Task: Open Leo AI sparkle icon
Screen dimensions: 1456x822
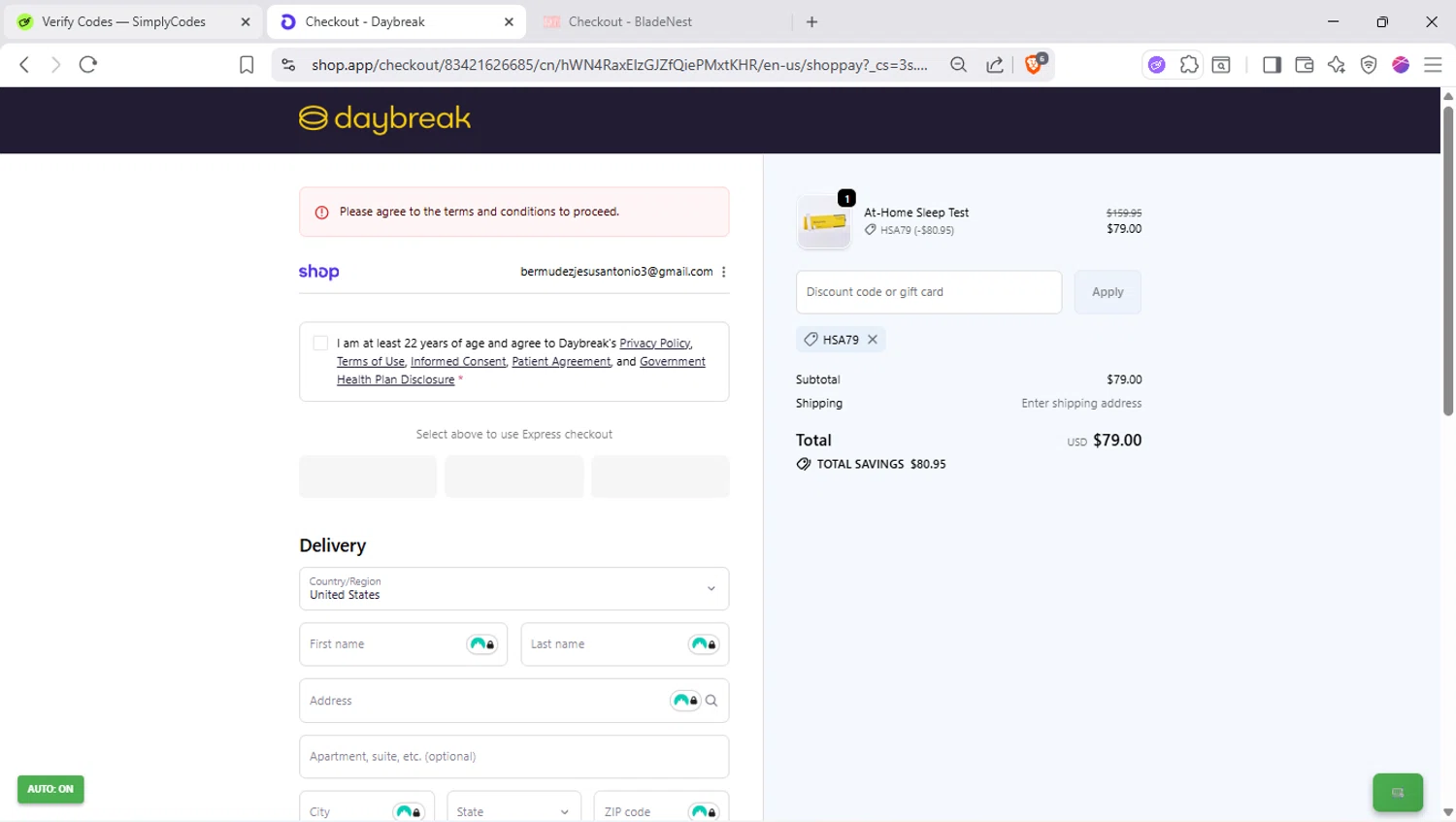Action: pos(1337,65)
